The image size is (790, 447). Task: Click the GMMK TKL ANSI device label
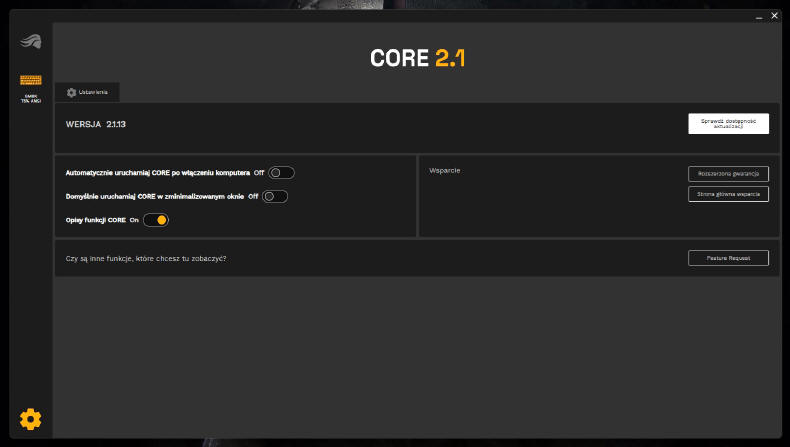click(x=30, y=98)
